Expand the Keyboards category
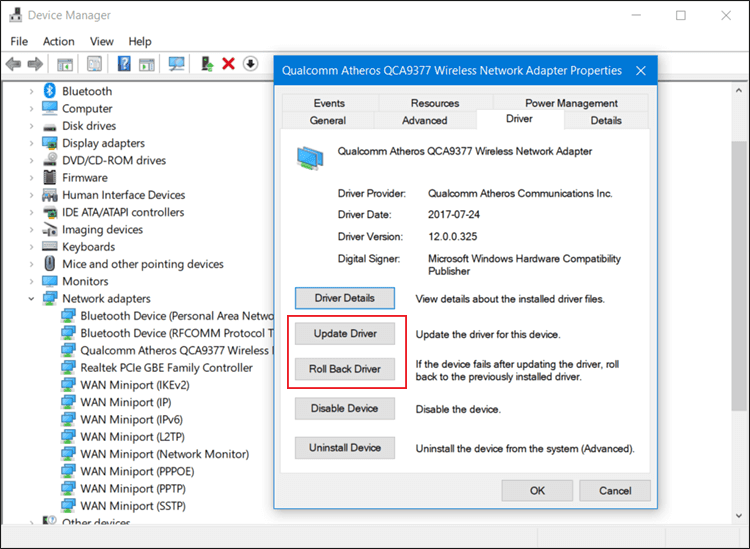The height and width of the screenshot is (549, 750). pyautogui.click(x=31, y=247)
